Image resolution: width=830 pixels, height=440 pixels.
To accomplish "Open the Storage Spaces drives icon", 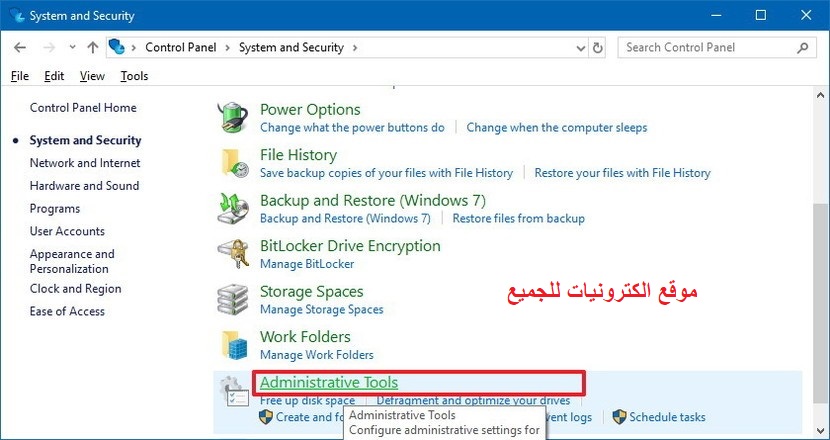I will pyautogui.click(x=232, y=299).
